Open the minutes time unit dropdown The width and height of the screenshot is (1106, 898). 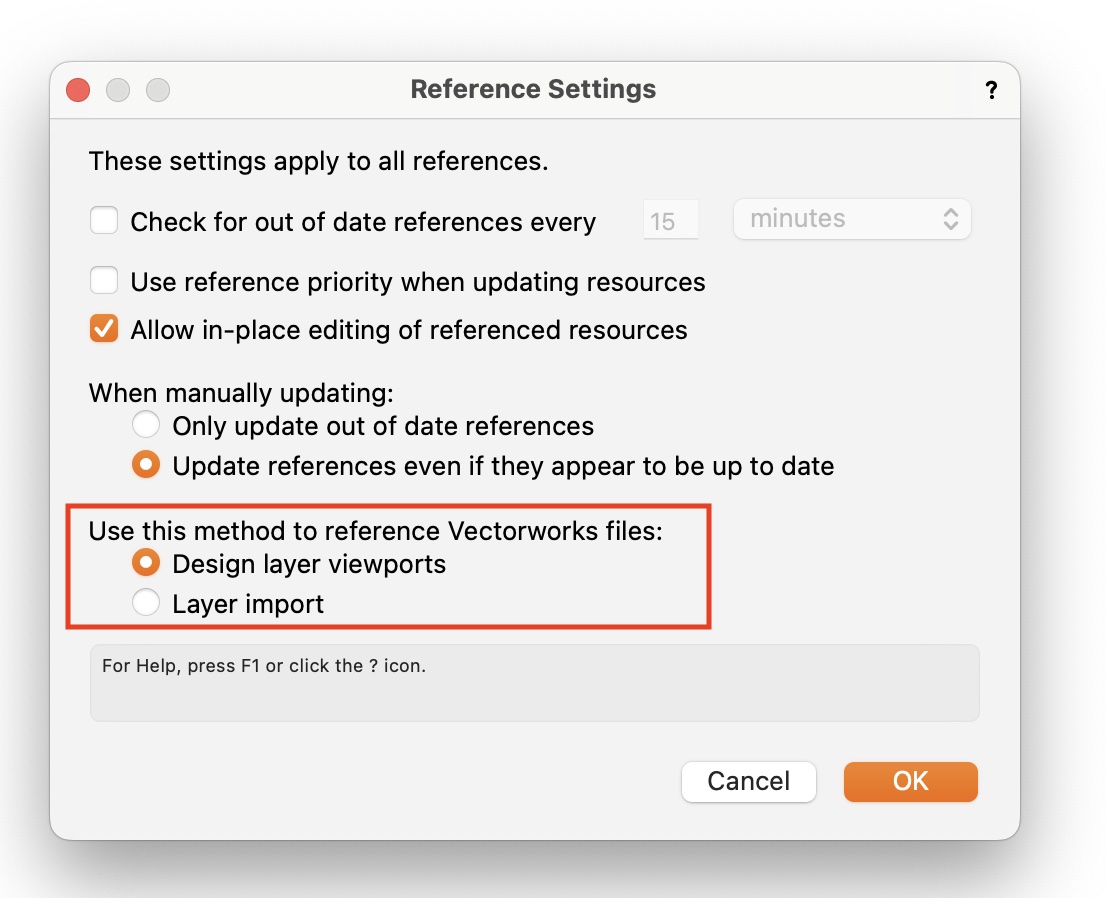852,219
